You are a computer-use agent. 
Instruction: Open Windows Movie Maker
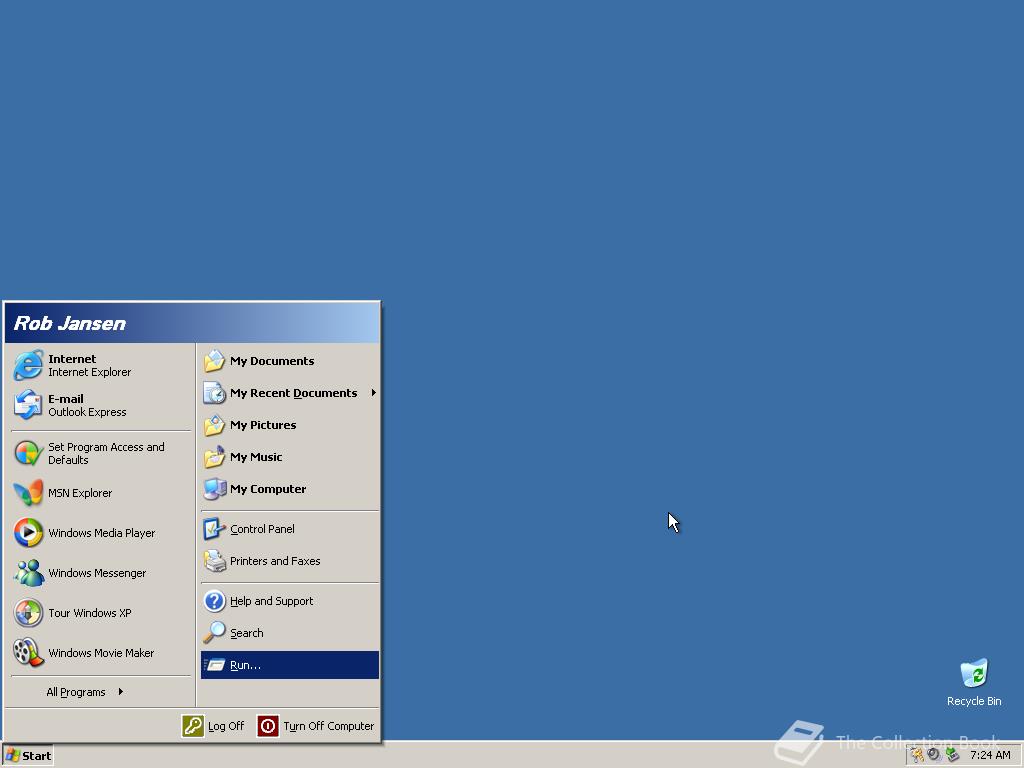tap(101, 652)
